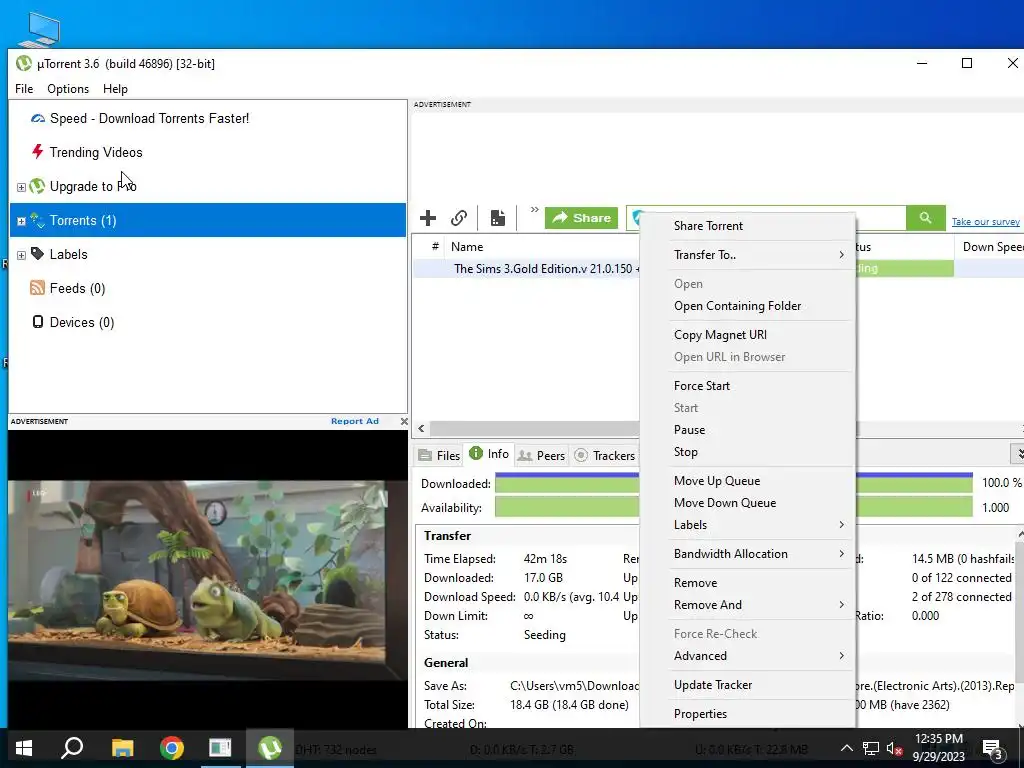Open the notification center icon
The width and height of the screenshot is (1024, 768).
click(993, 748)
